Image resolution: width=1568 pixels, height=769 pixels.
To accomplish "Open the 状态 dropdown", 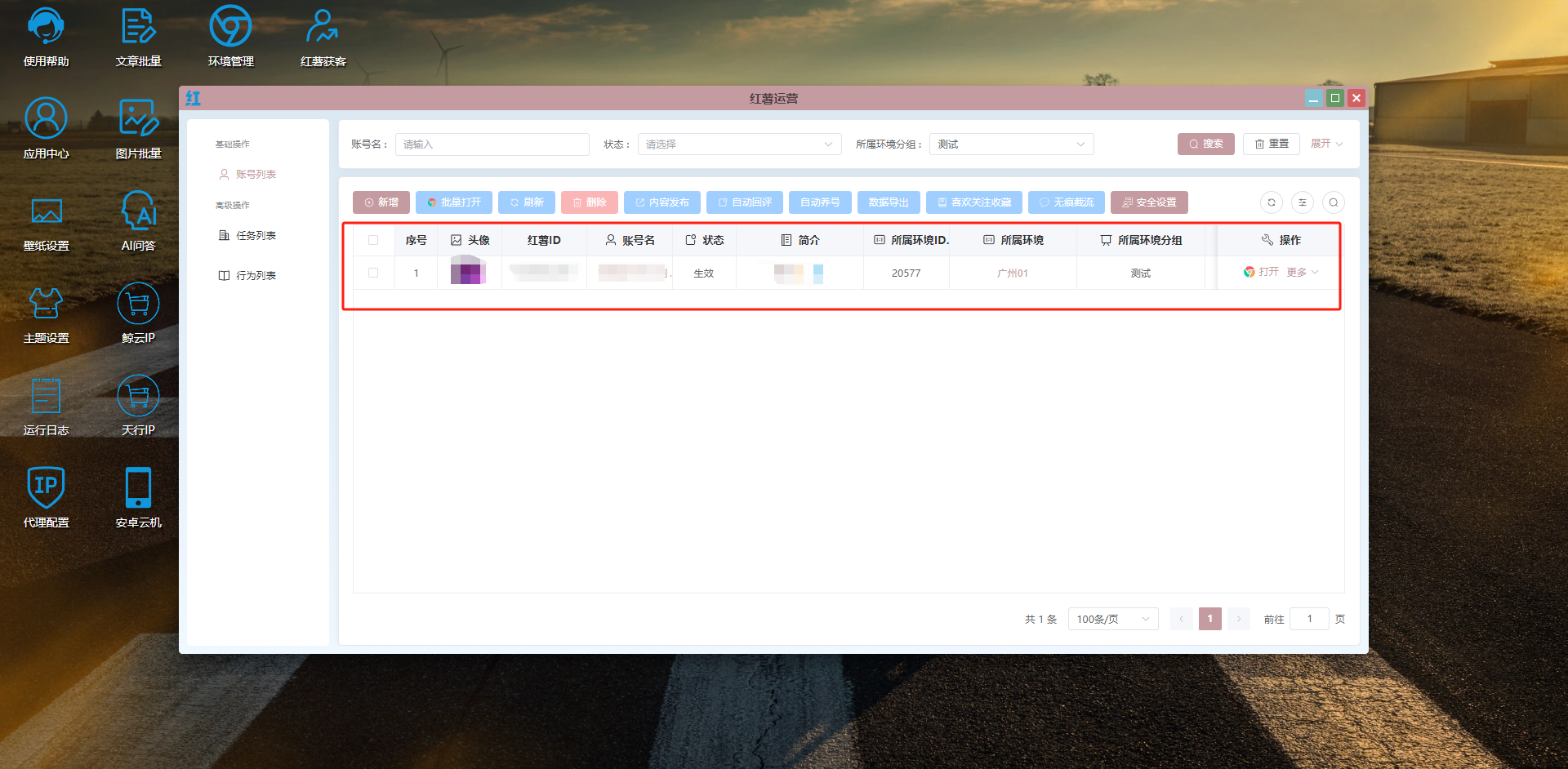I will tap(740, 144).
